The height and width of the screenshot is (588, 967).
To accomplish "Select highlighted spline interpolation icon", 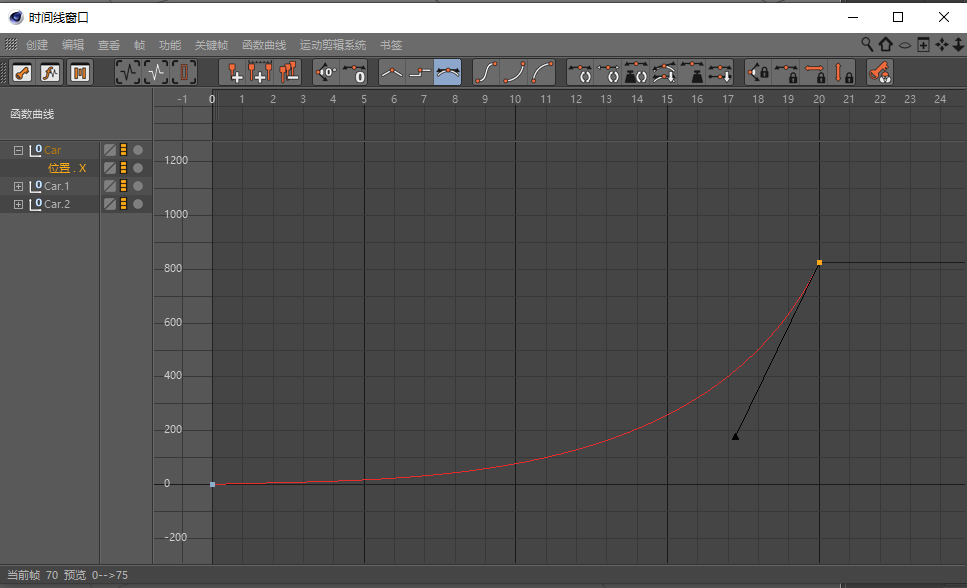I will click(448, 73).
